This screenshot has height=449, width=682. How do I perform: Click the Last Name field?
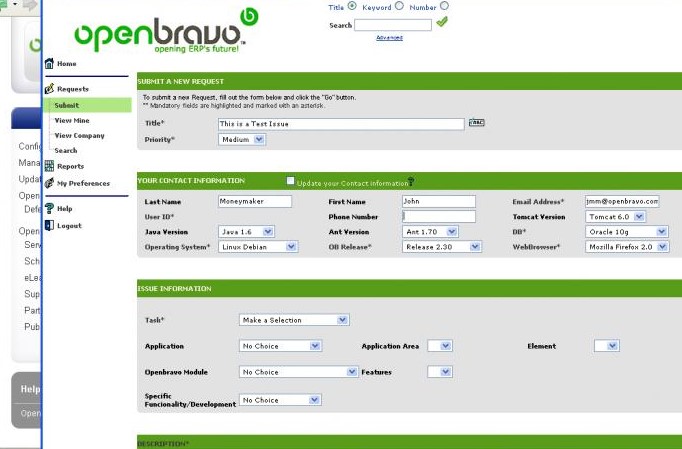coord(255,201)
